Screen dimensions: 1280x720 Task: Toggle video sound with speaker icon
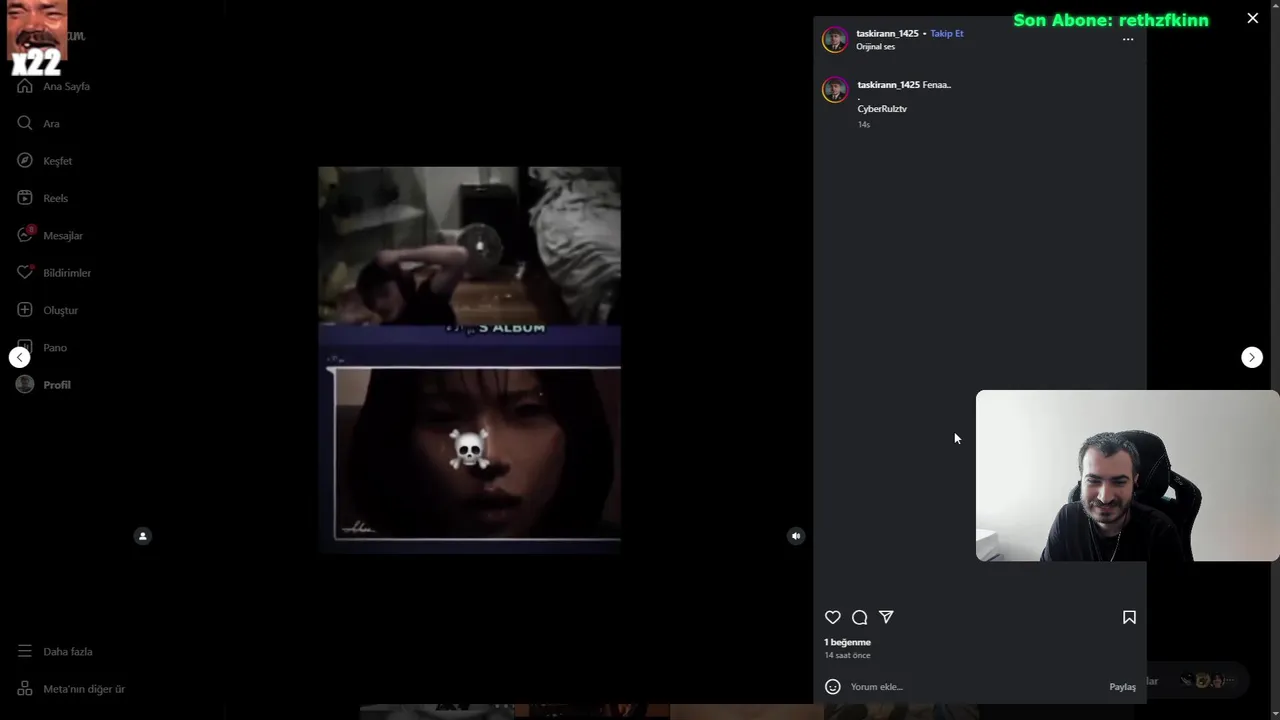796,536
